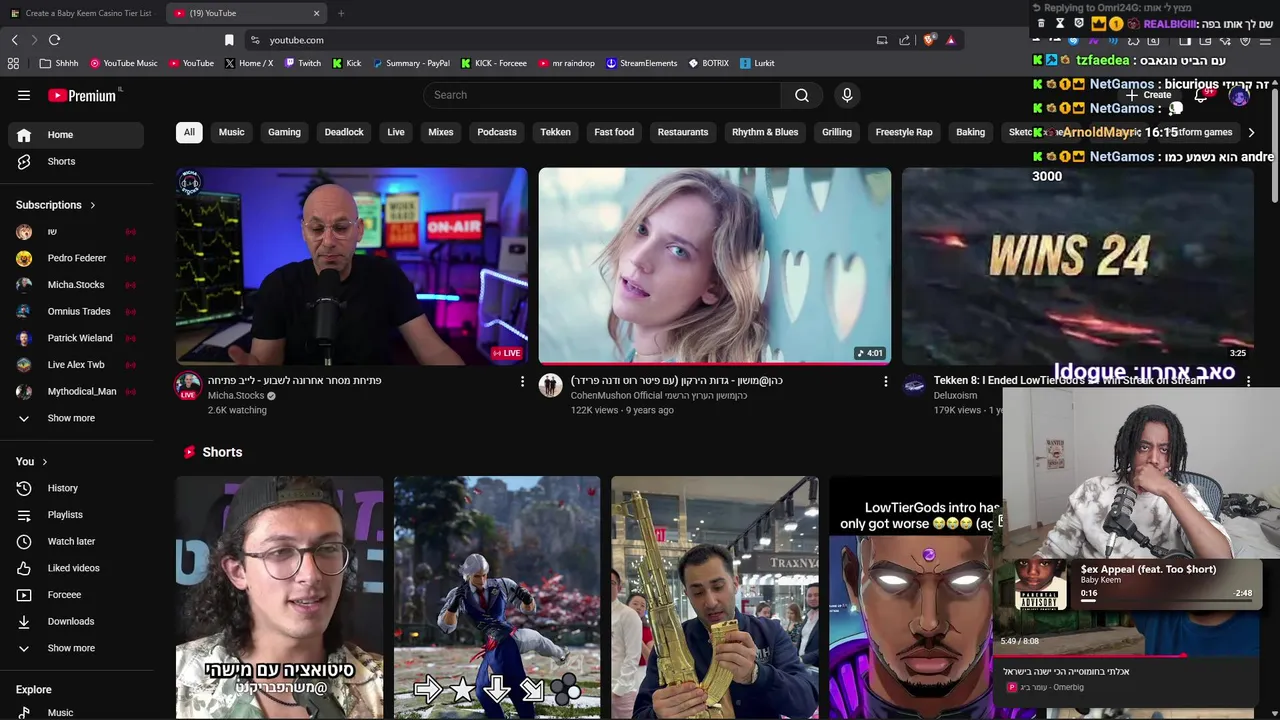Screen dimensions: 1280x720
Task: Open the YouTube hamburger guide menu
Action: click(x=24, y=95)
